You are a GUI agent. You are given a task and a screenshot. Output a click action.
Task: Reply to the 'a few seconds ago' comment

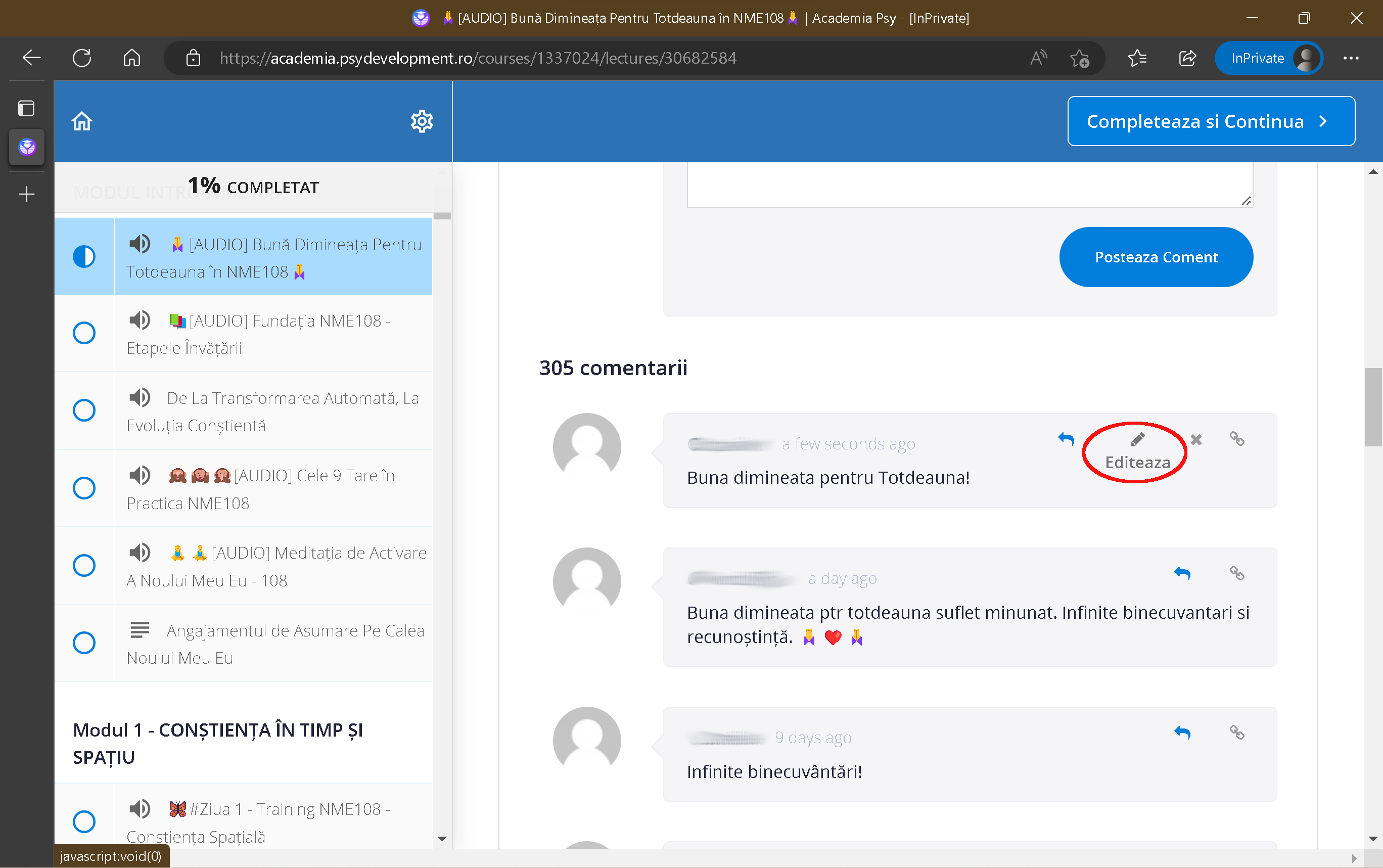point(1066,439)
